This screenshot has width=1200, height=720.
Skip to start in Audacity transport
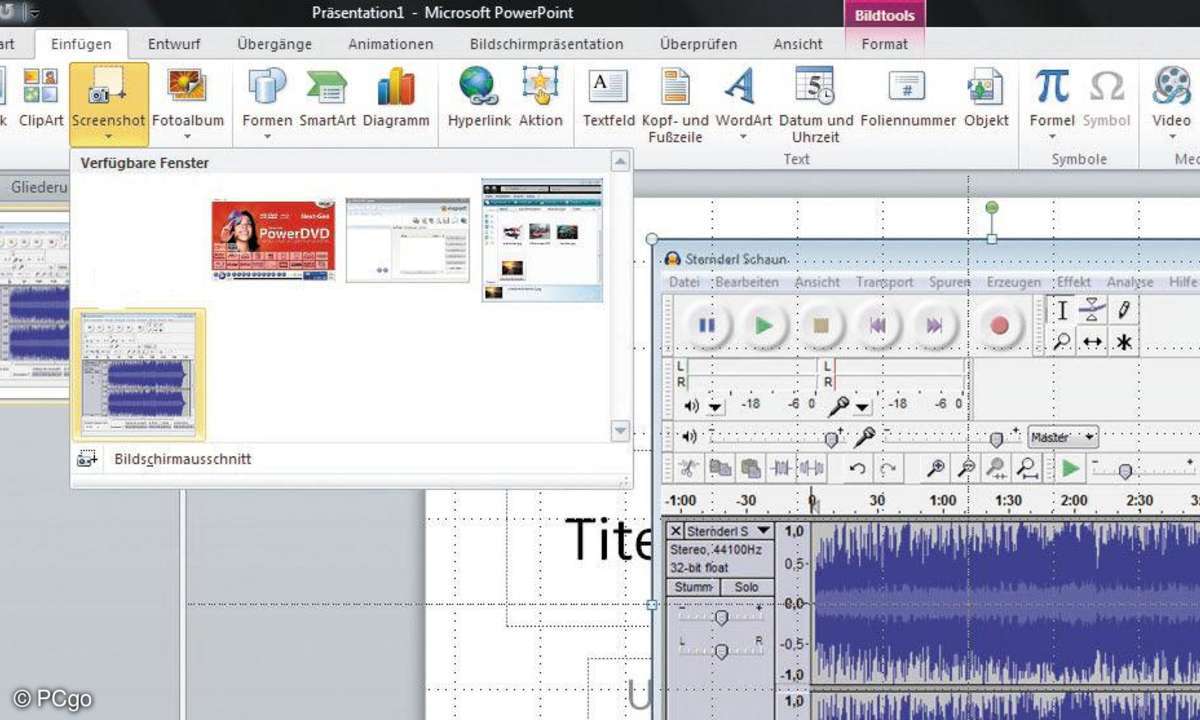[878, 325]
